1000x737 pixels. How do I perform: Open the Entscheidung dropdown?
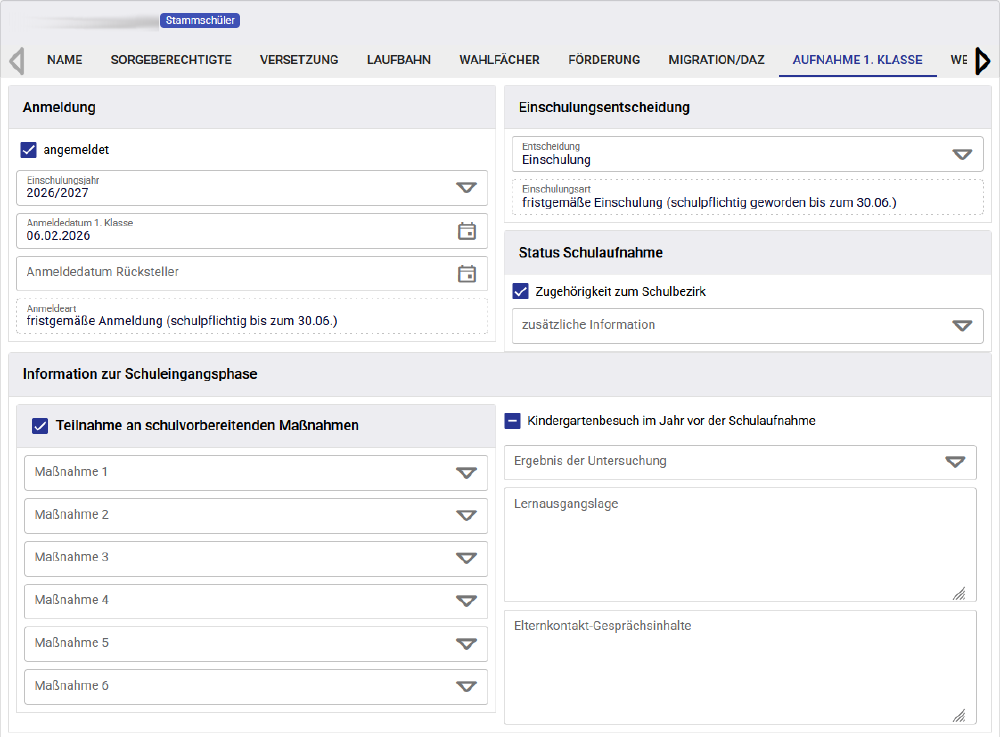[x=961, y=155]
